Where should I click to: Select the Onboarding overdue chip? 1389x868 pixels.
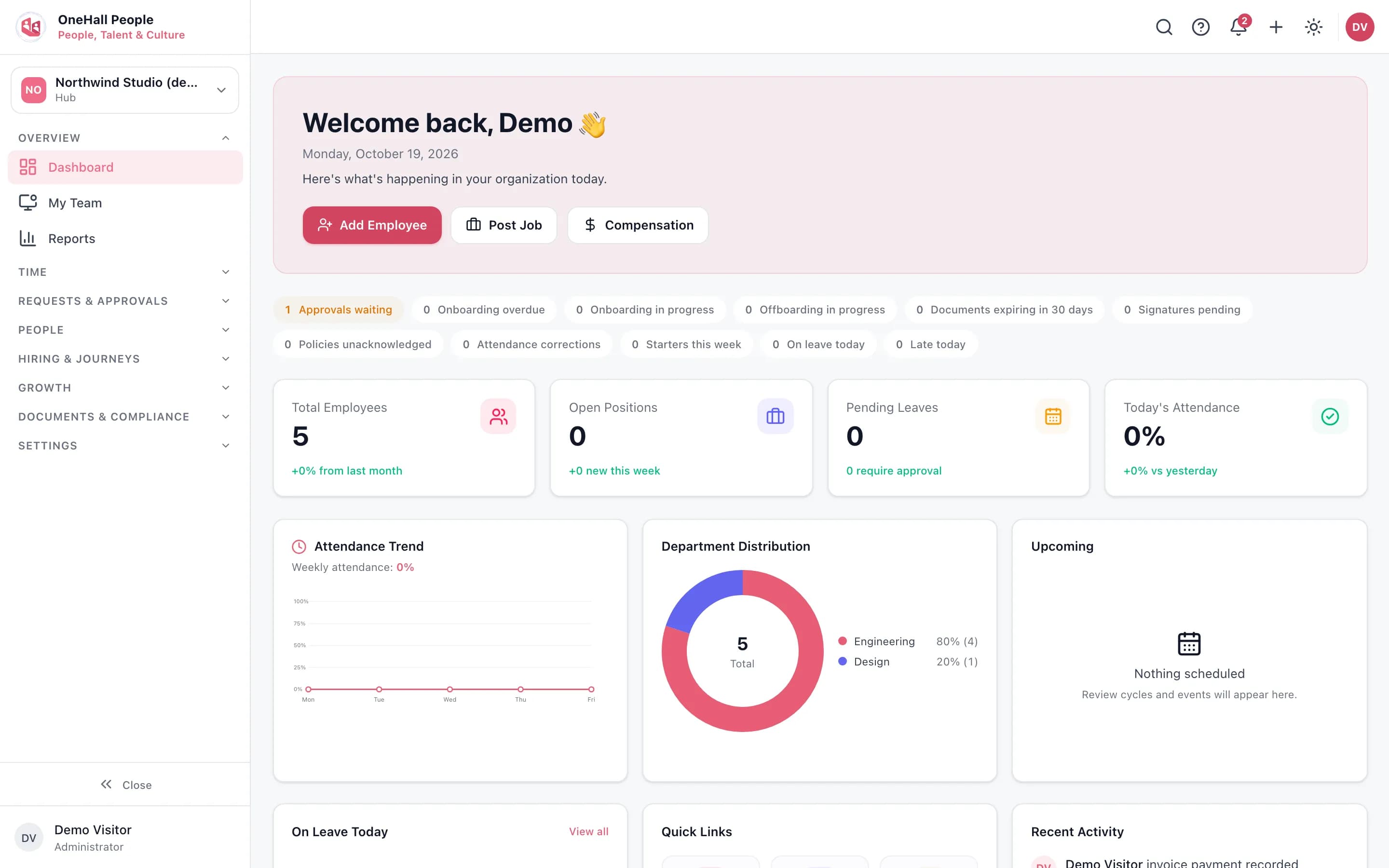(484, 310)
